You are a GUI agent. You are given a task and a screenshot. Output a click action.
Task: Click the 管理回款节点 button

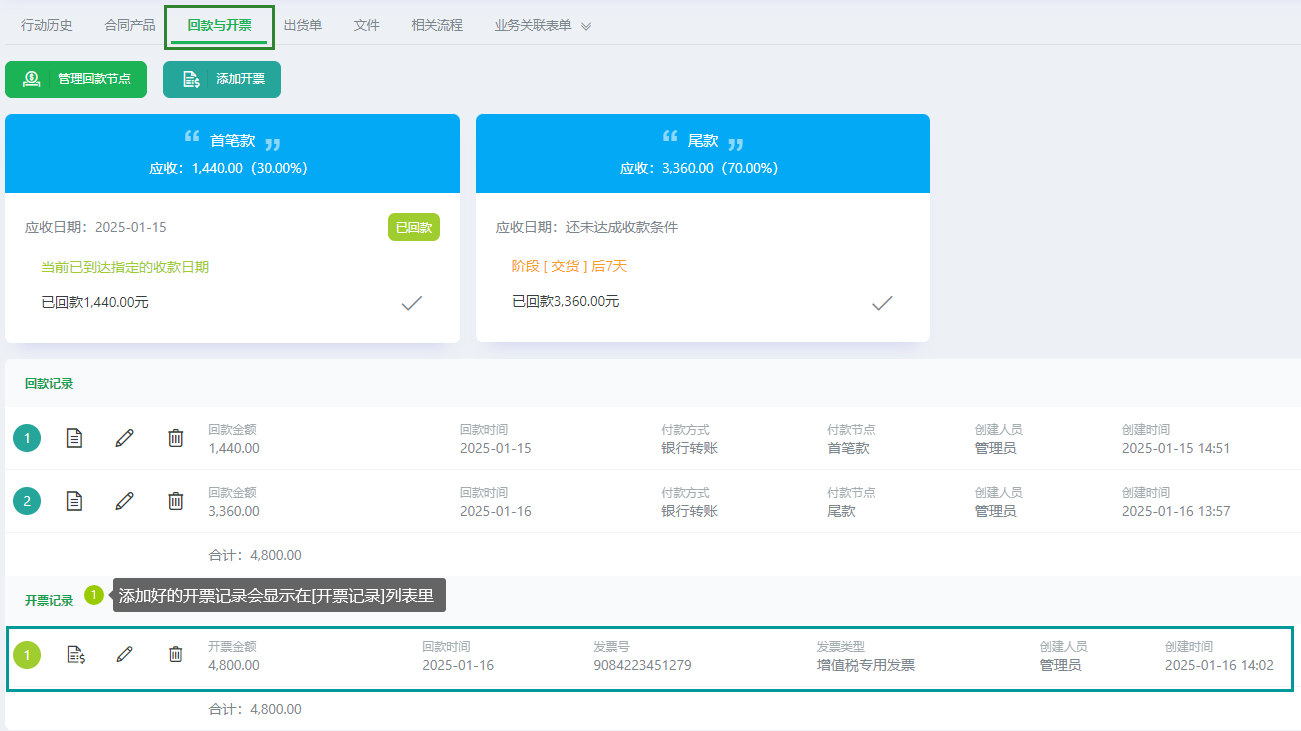pos(76,79)
